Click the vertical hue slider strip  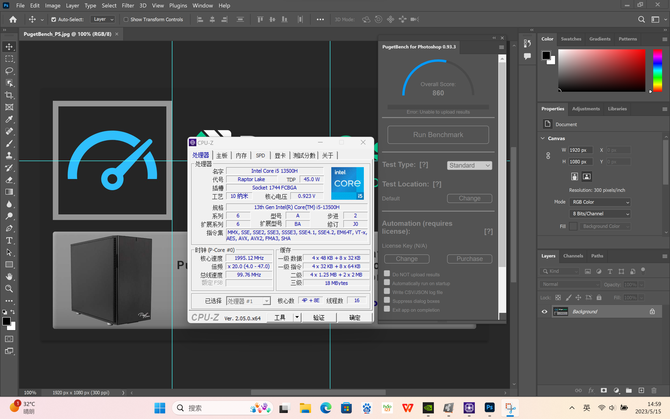657,70
